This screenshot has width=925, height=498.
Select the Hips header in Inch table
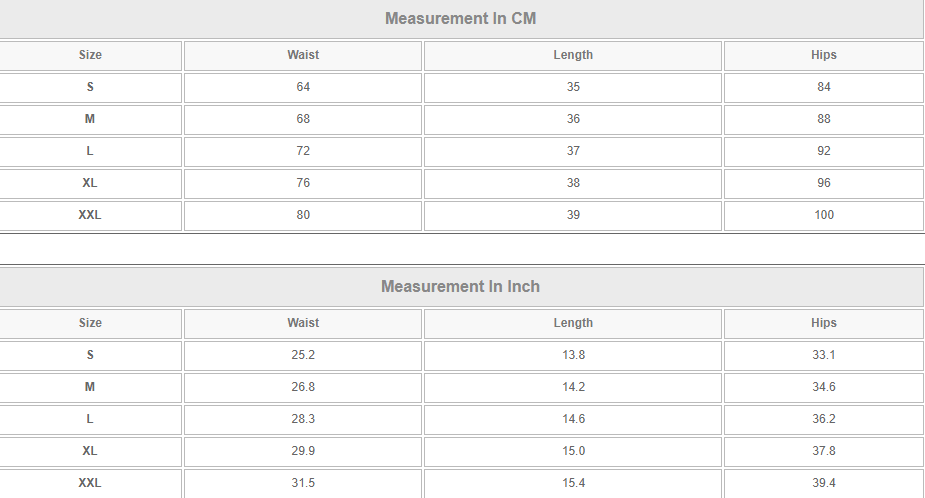pyautogui.click(x=824, y=323)
